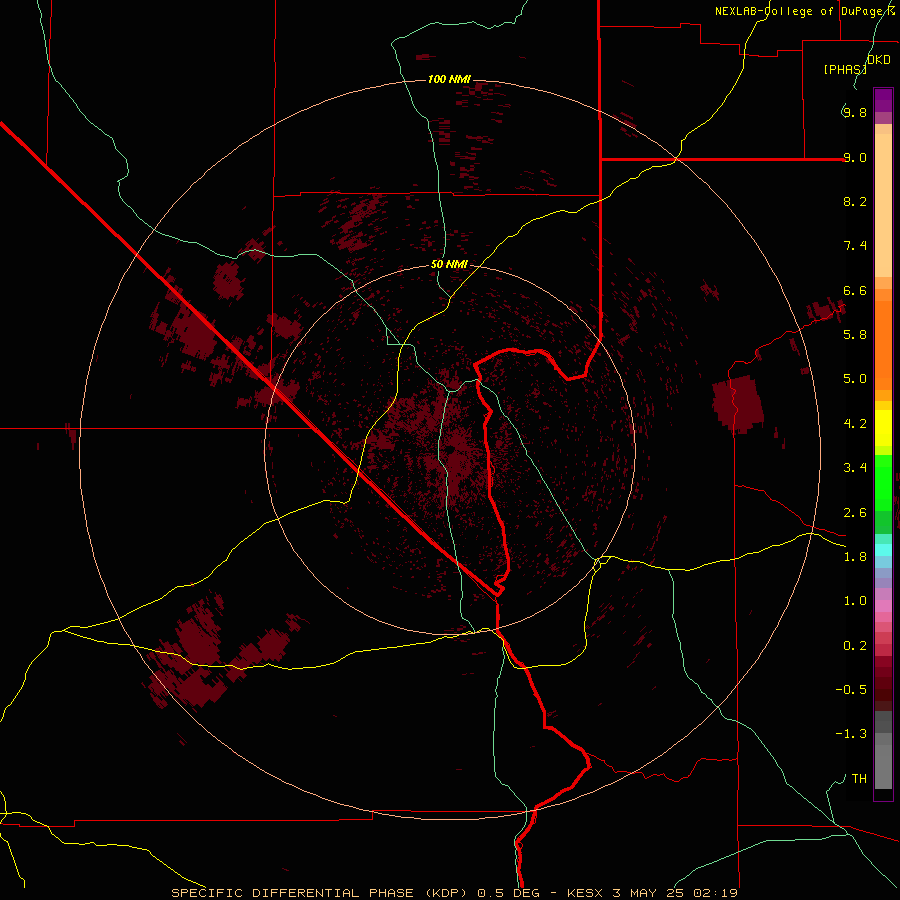Pick the pink segment of the color bar

(x=883, y=606)
